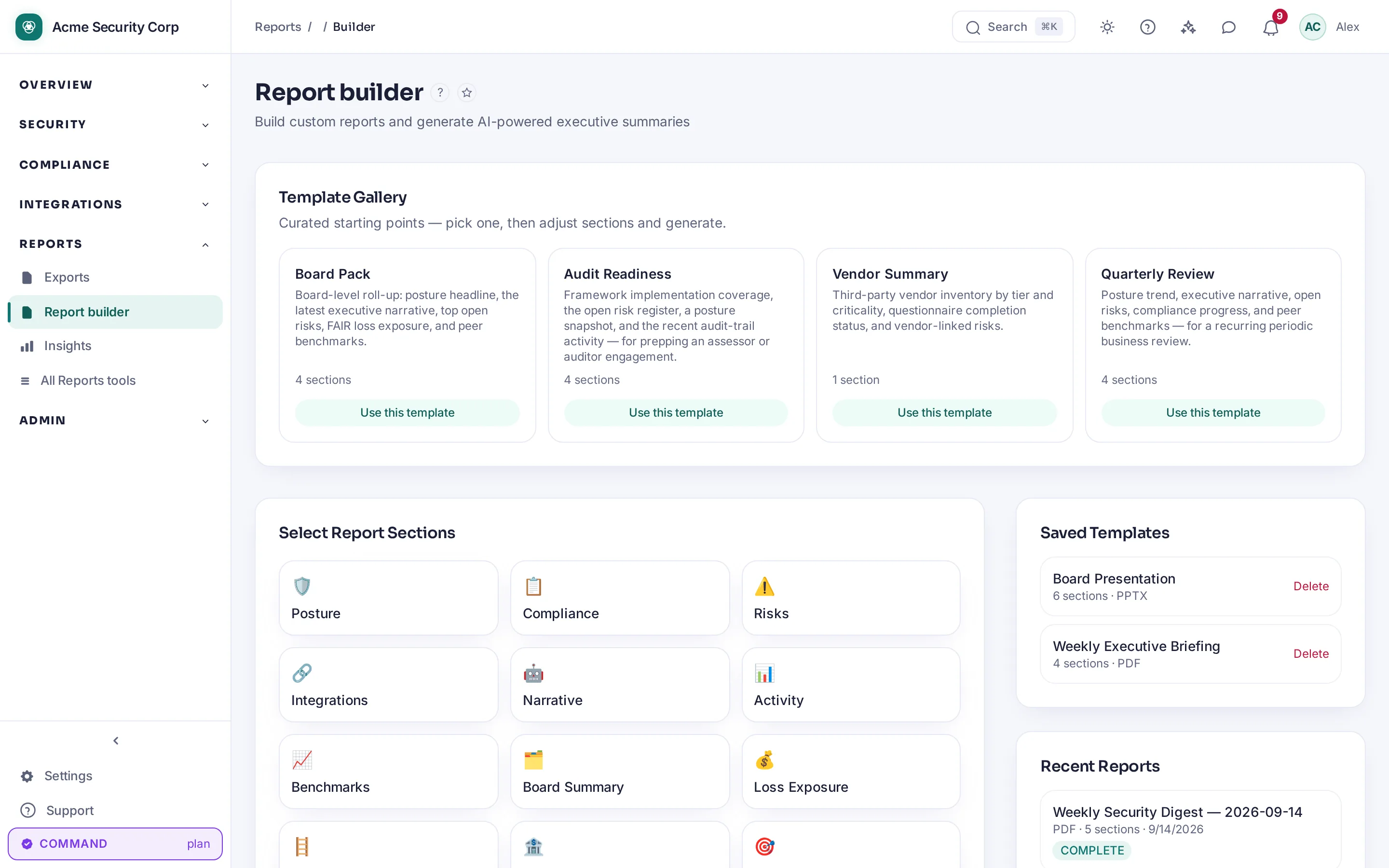Delete the Weekly Executive Briefing template
The height and width of the screenshot is (868, 1389).
click(1311, 654)
